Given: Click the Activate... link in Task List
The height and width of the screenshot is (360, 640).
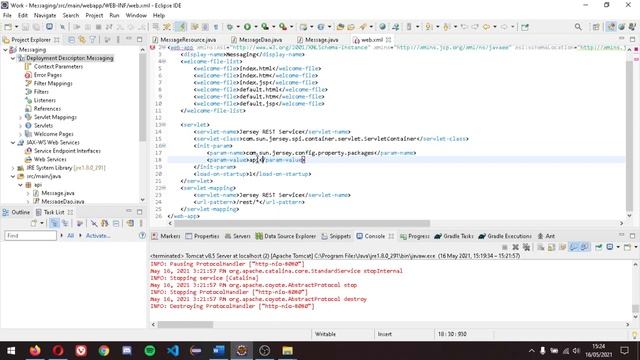Looking at the screenshot, I should pyautogui.click(x=98, y=236).
